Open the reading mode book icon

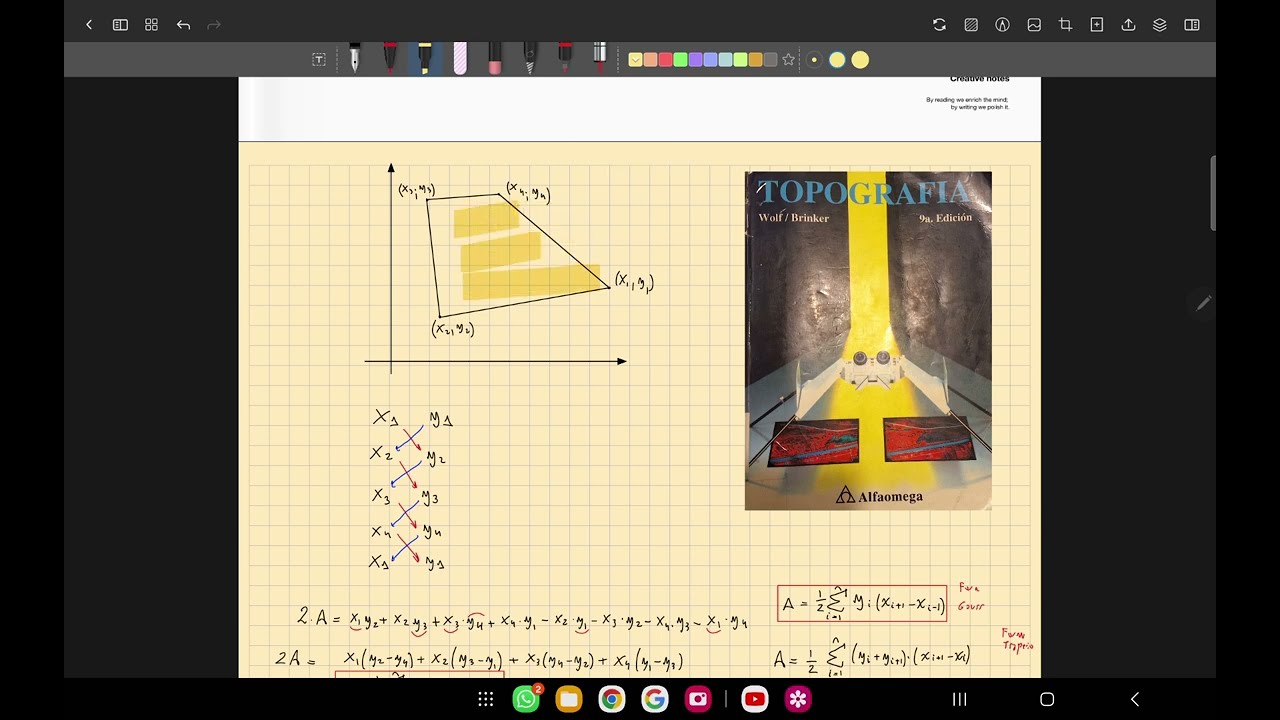tap(120, 25)
